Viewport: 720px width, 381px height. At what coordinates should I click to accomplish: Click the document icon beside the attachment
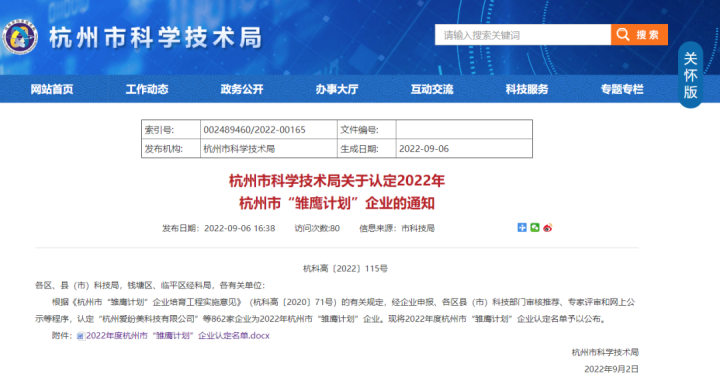click(x=80, y=336)
